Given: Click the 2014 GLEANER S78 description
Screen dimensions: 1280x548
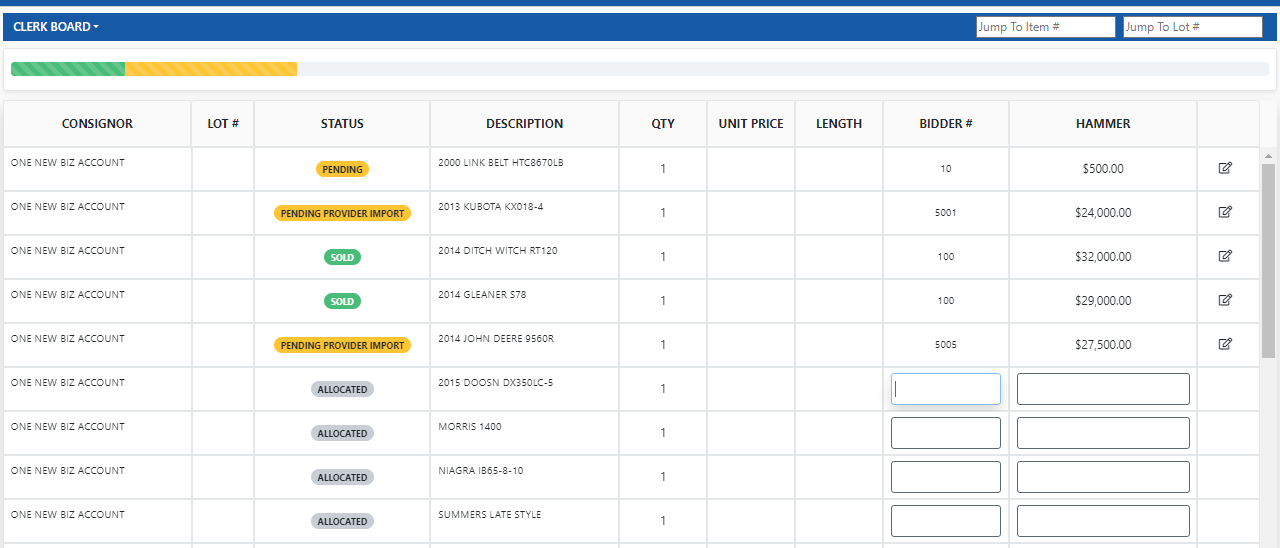Looking at the screenshot, I should click(482, 294).
